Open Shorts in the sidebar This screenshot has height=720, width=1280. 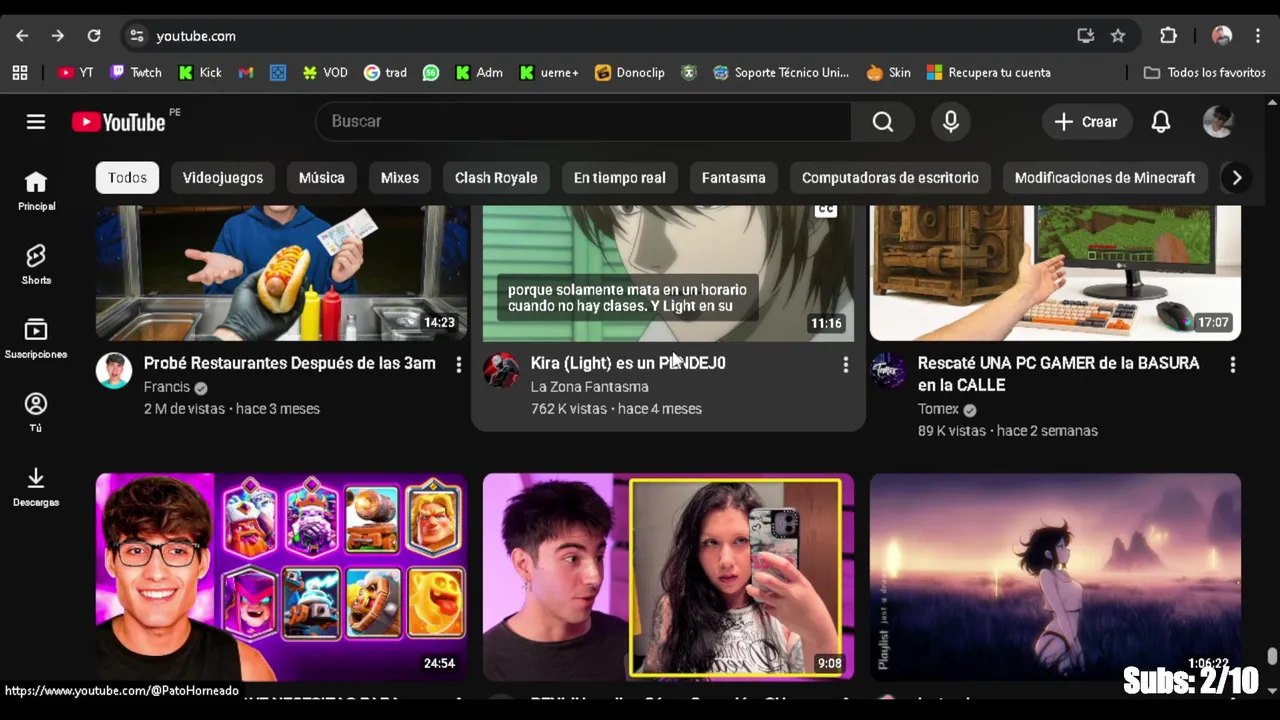point(36,265)
